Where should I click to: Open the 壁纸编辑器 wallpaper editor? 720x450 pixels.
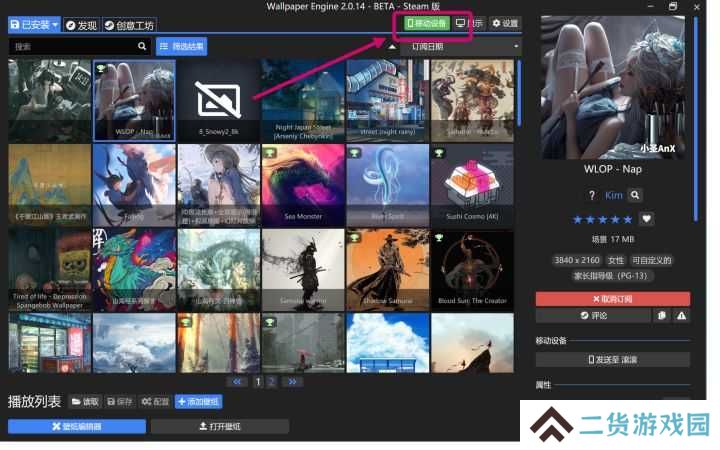(77, 427)
